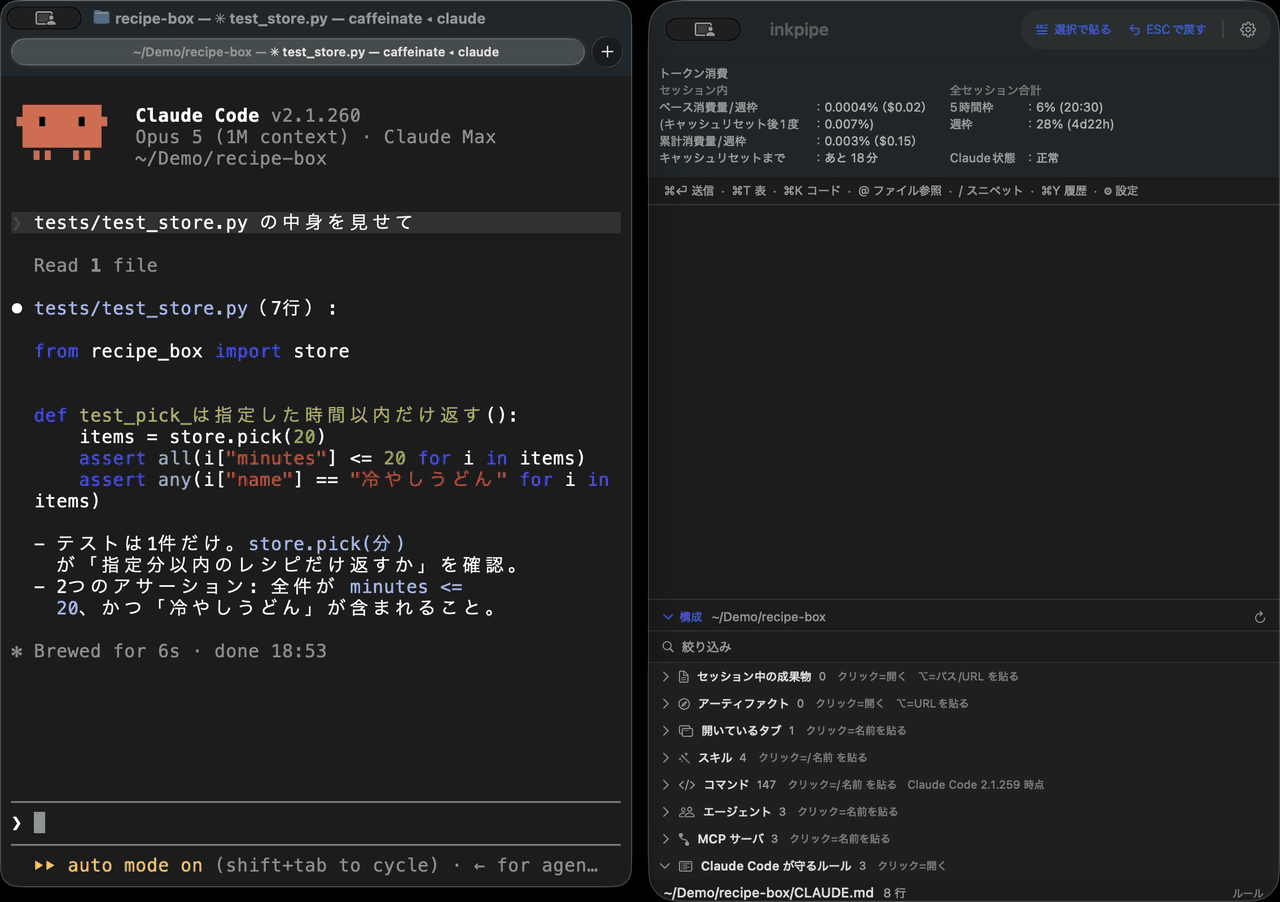This screenshot has height=902, width=1280.
Task: Click the terminal window profile pill icon
Action: (x=44, y=18)
